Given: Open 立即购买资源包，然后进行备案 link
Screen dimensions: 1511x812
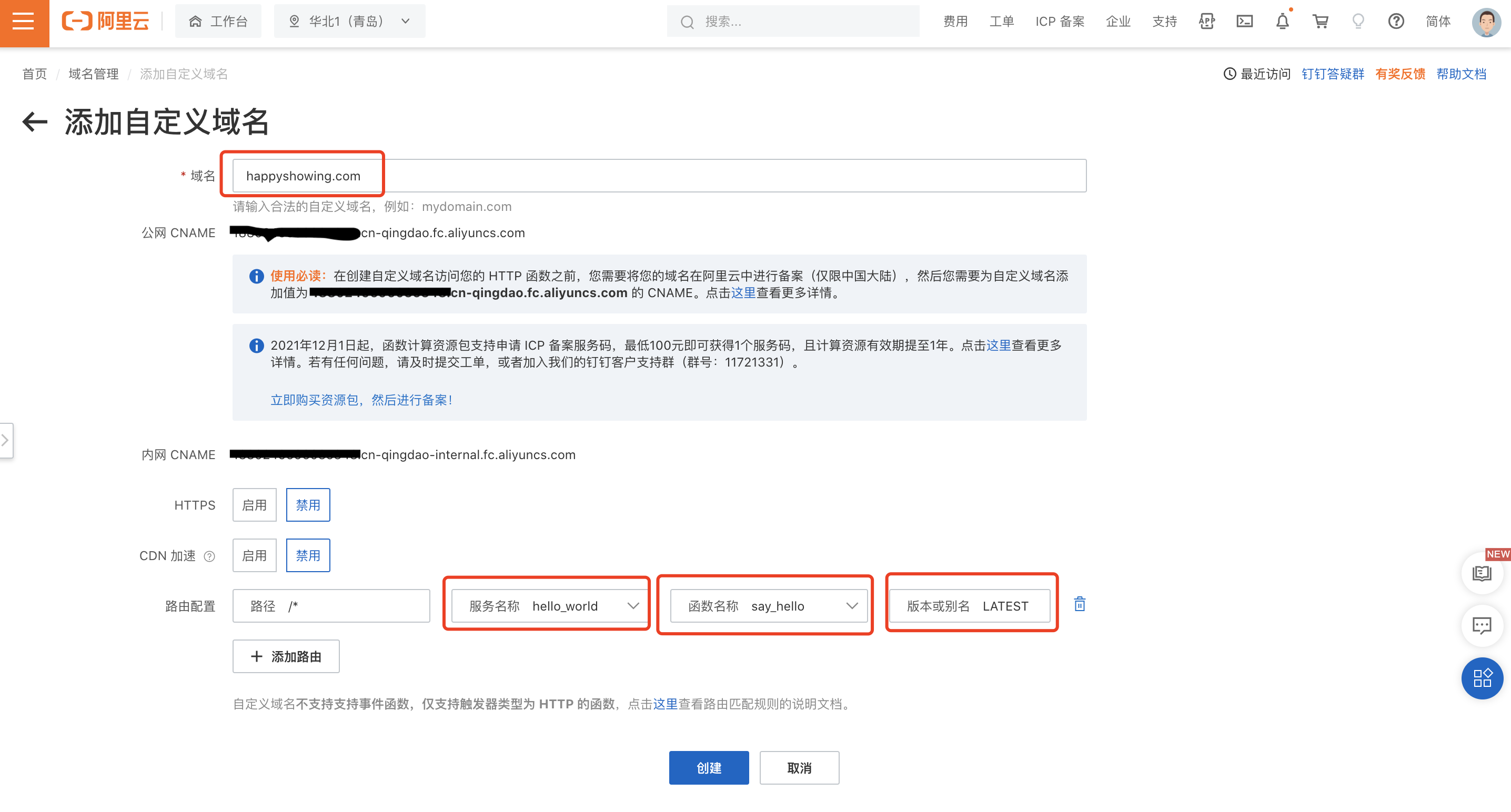Looking at the screenshot, I should point(361,400).
